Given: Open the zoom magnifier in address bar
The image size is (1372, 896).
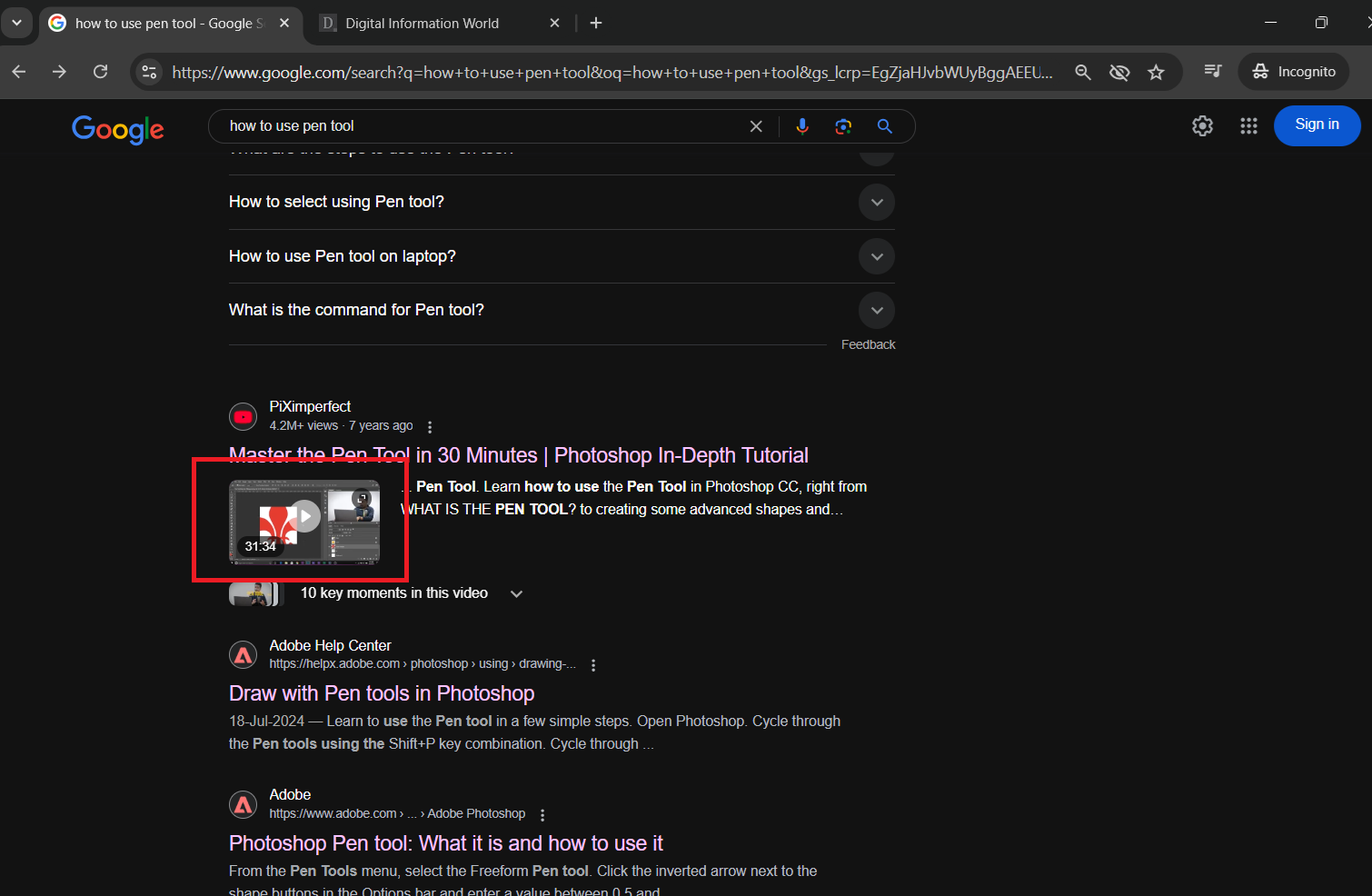Looking at the screenshot, I should pos(1082,72).
